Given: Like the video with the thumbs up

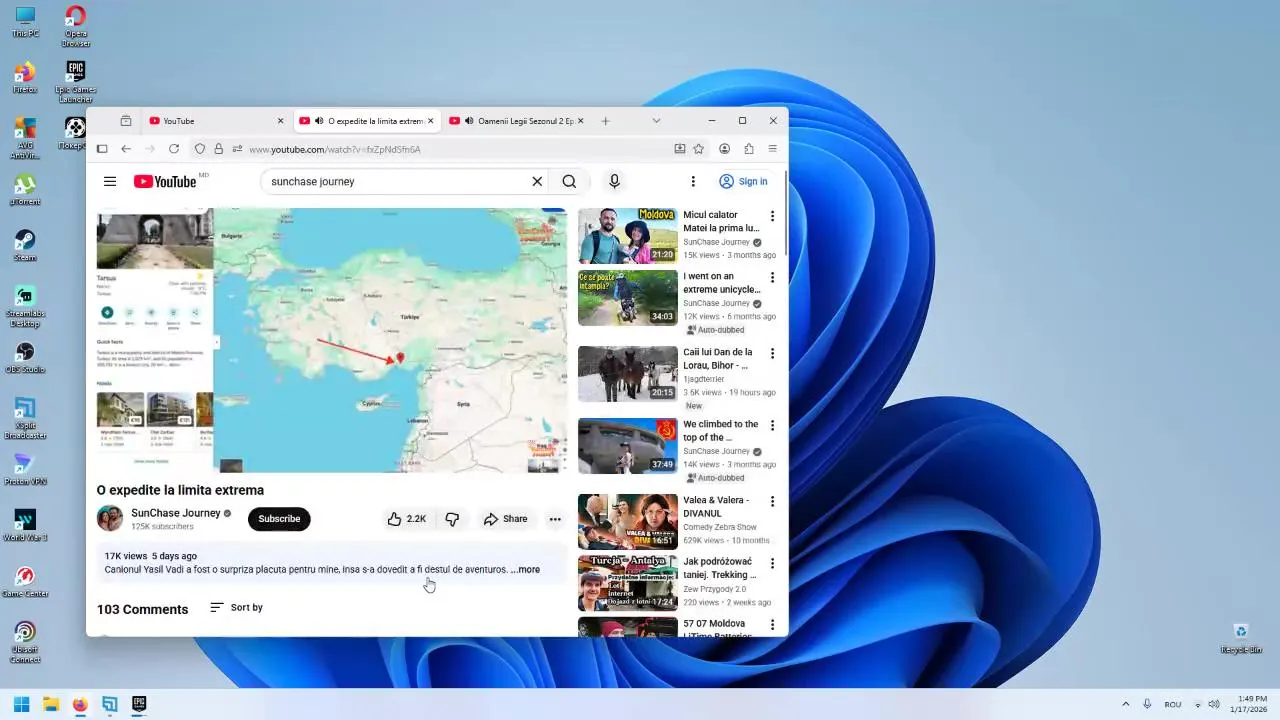Looking at the screenshot, I should pos(406,519).
